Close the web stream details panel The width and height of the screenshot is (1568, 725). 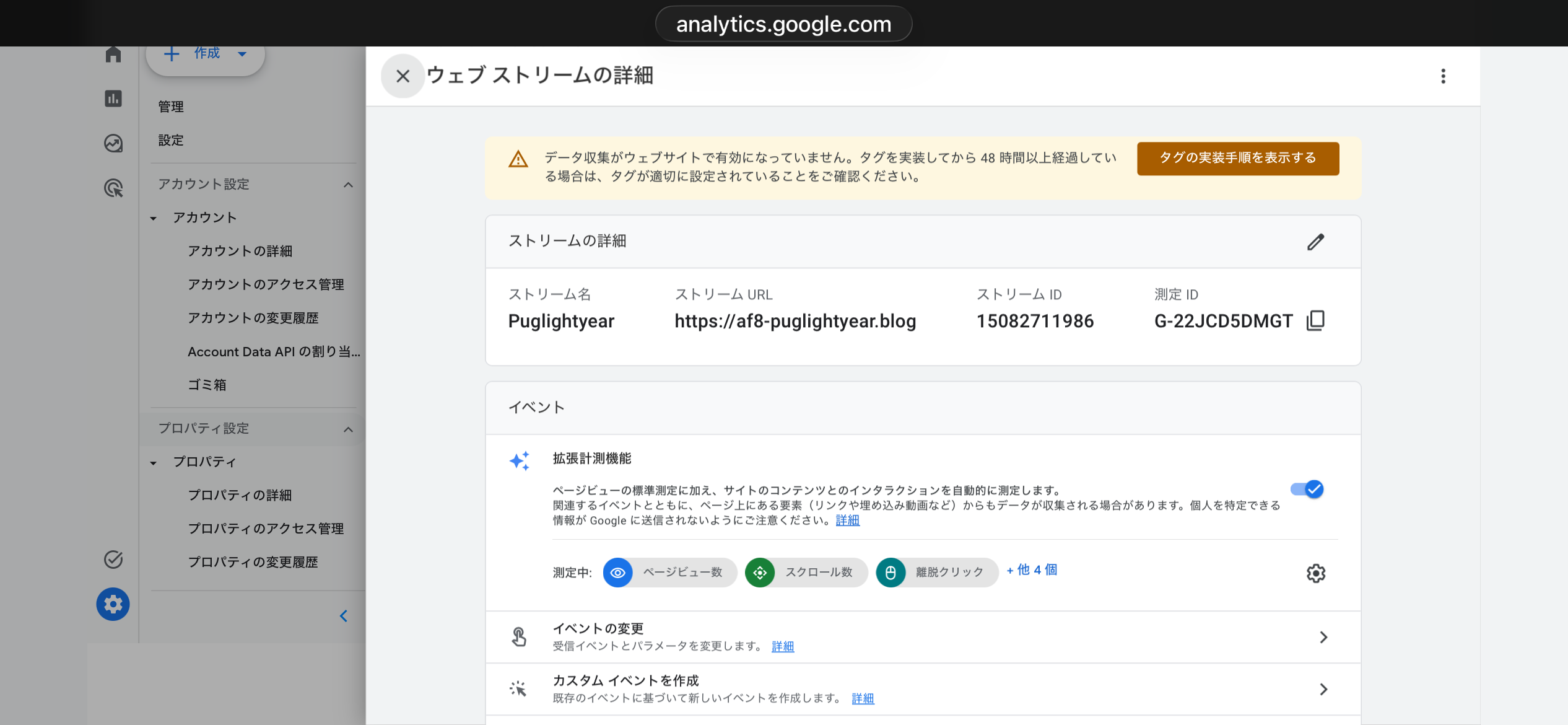coord(403,76)
